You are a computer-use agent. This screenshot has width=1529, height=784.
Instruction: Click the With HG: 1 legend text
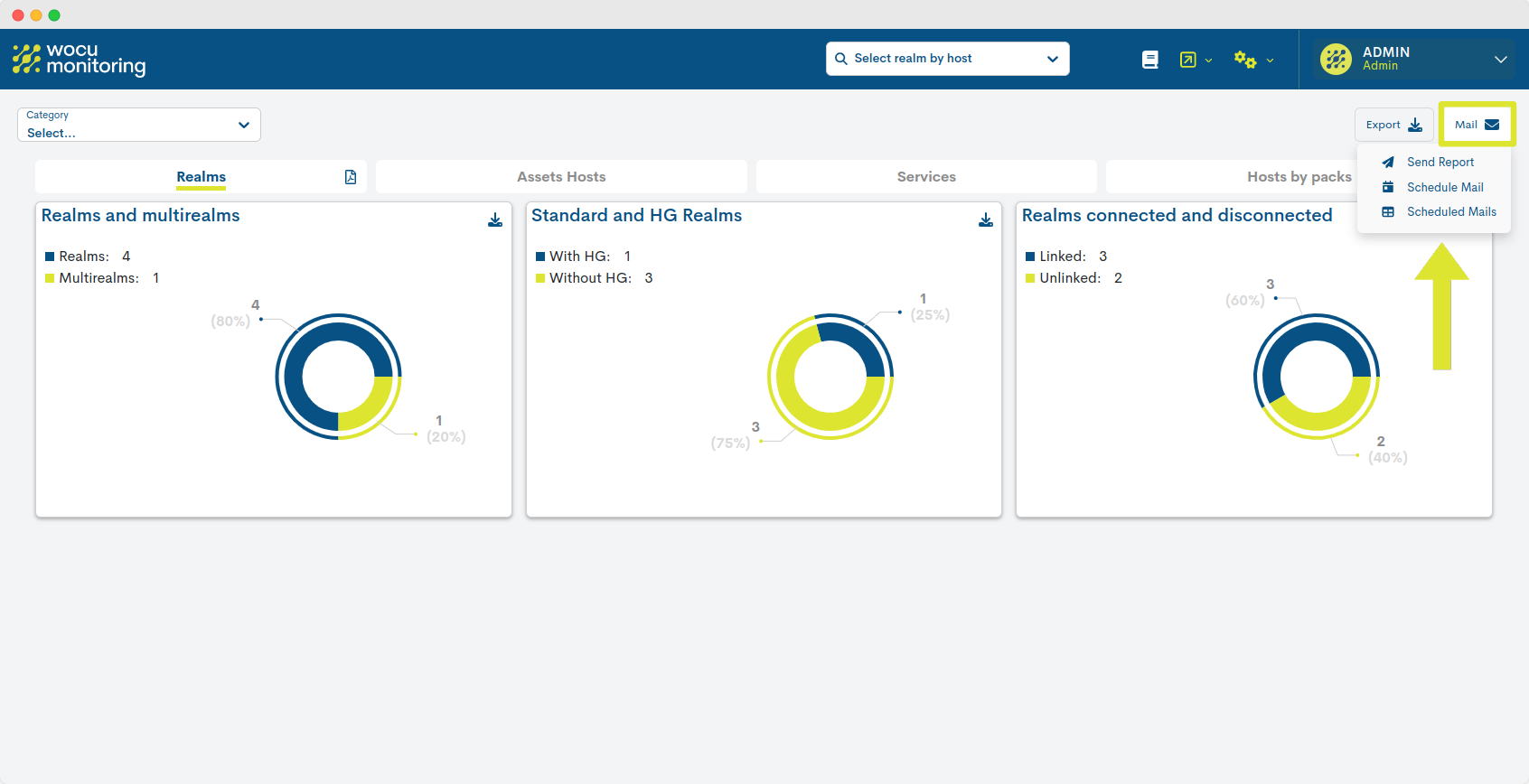point(590,257)
